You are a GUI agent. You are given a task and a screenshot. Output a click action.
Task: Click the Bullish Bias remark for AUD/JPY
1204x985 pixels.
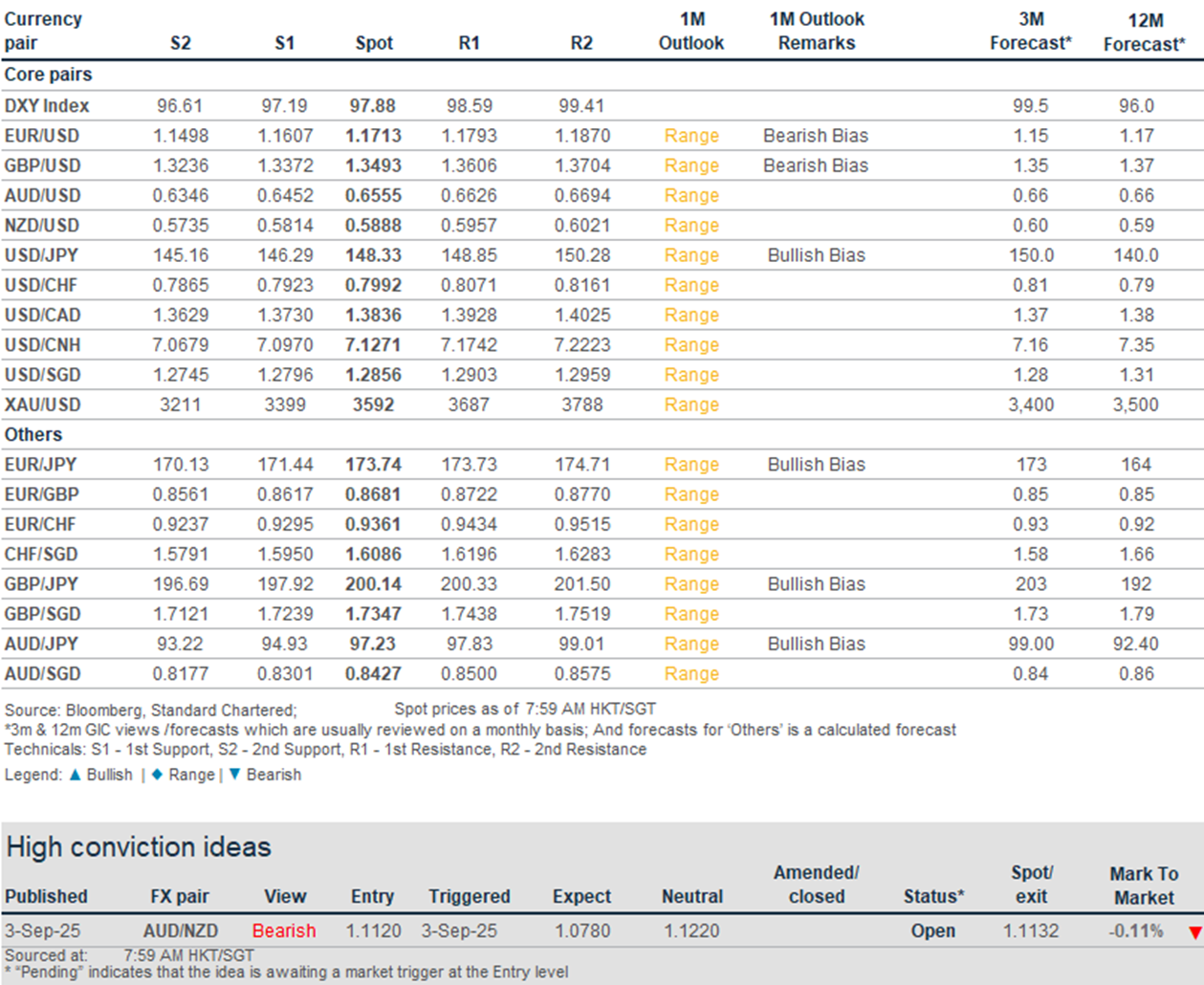[x=816, y=645]
